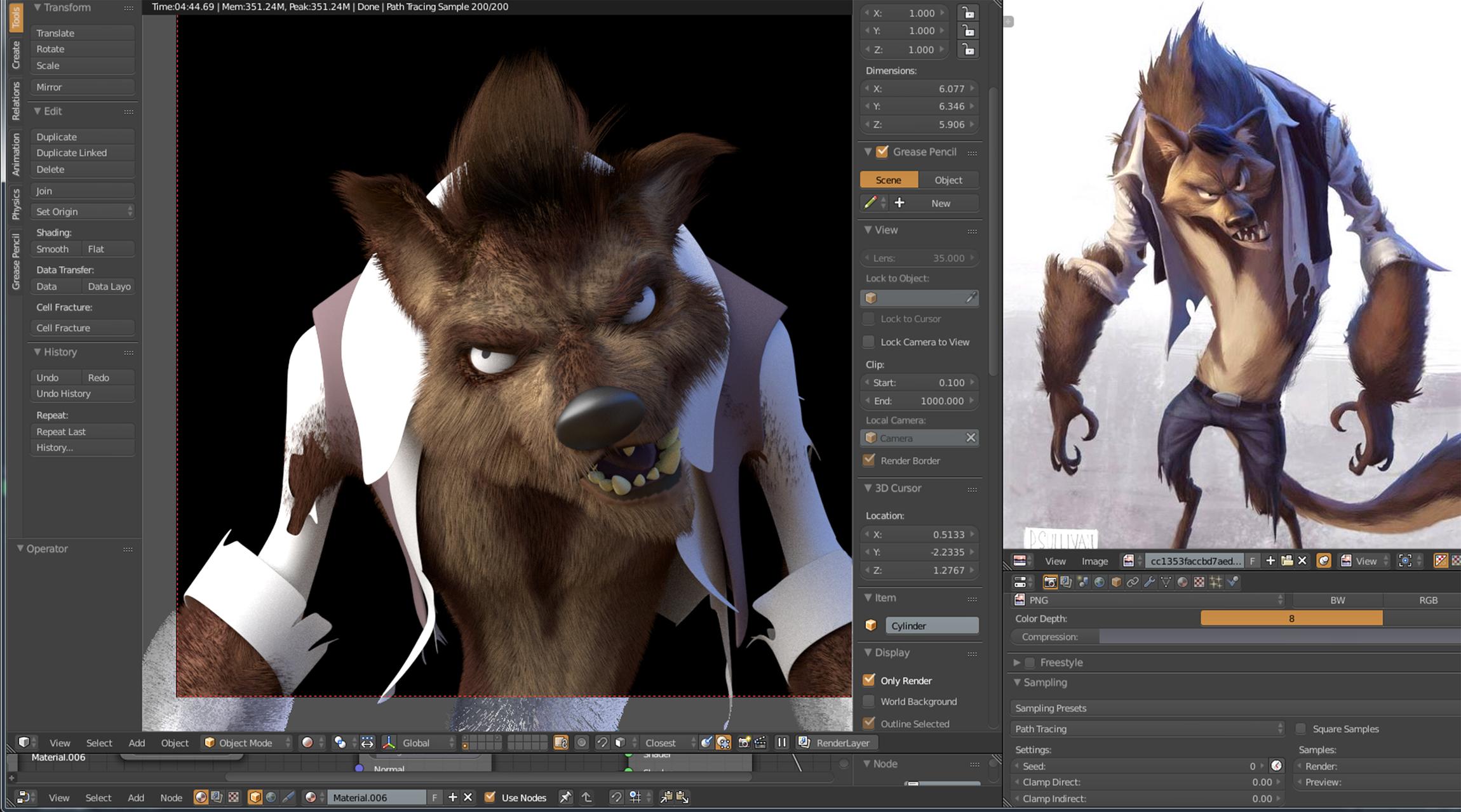Screen dimensions: 1461x812
Task: Click the pause preview render icon
Action: [782, 742]
